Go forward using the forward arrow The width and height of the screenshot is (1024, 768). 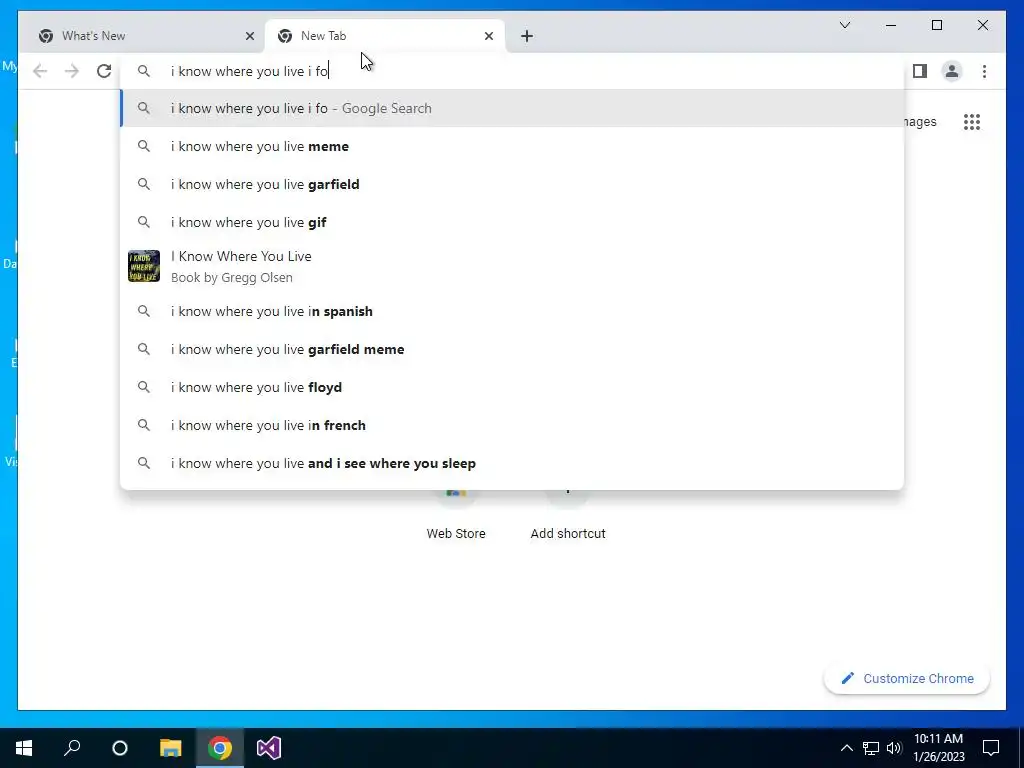click(72, 71)
